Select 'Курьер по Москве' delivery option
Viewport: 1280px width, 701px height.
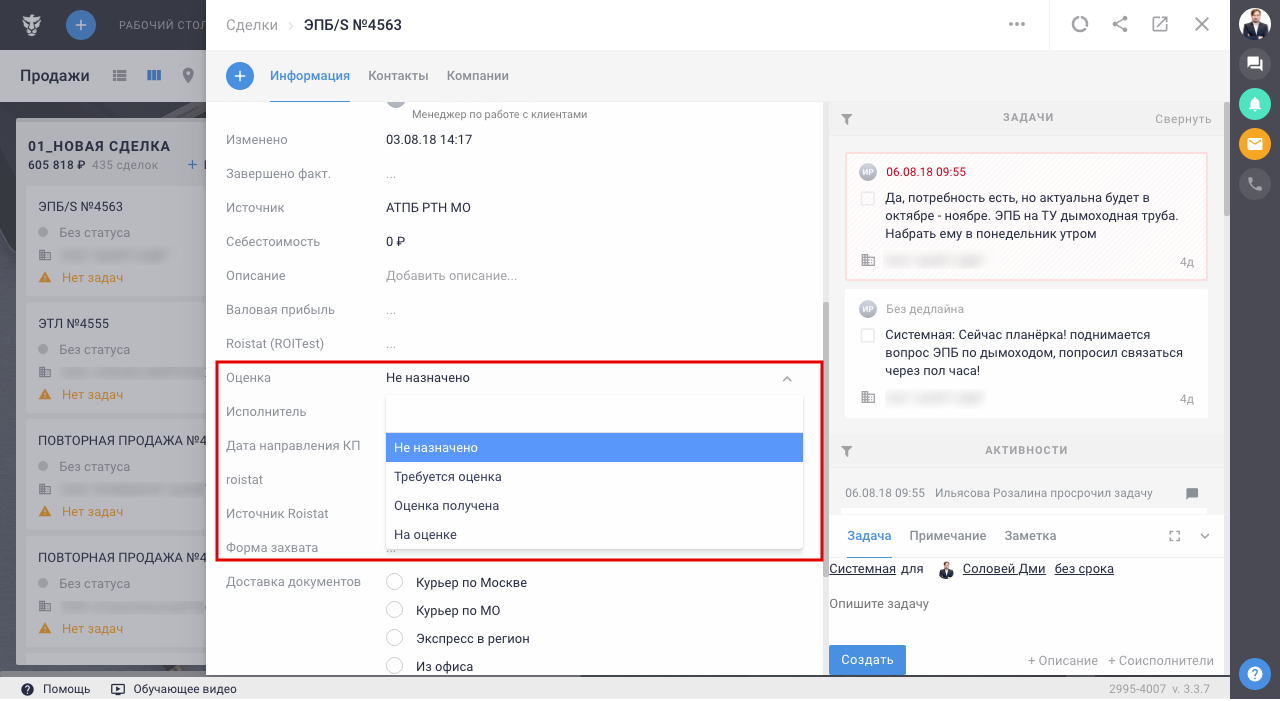(395, 582)
